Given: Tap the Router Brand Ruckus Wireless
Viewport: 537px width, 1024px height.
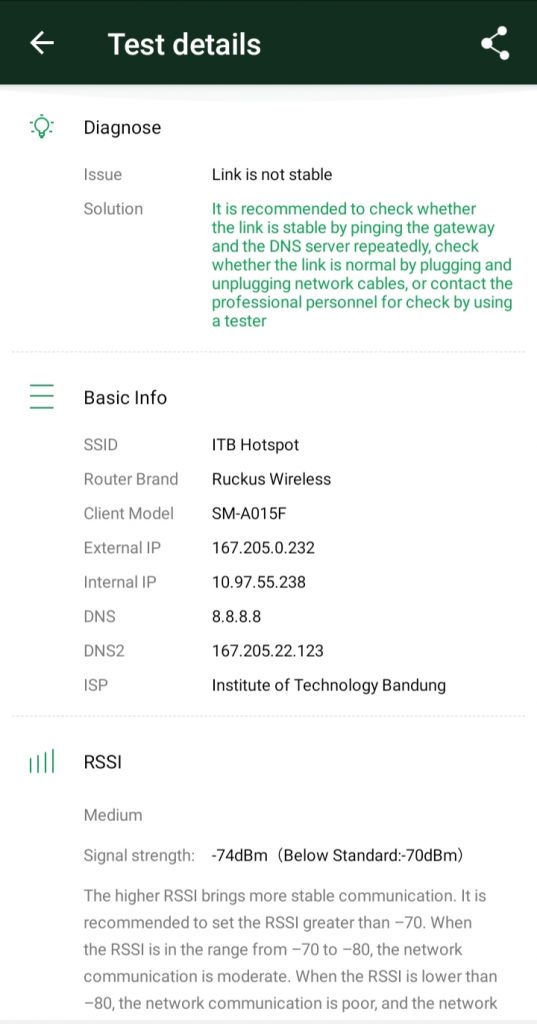Looking at the screenshot, I should (x=271, y=479).
